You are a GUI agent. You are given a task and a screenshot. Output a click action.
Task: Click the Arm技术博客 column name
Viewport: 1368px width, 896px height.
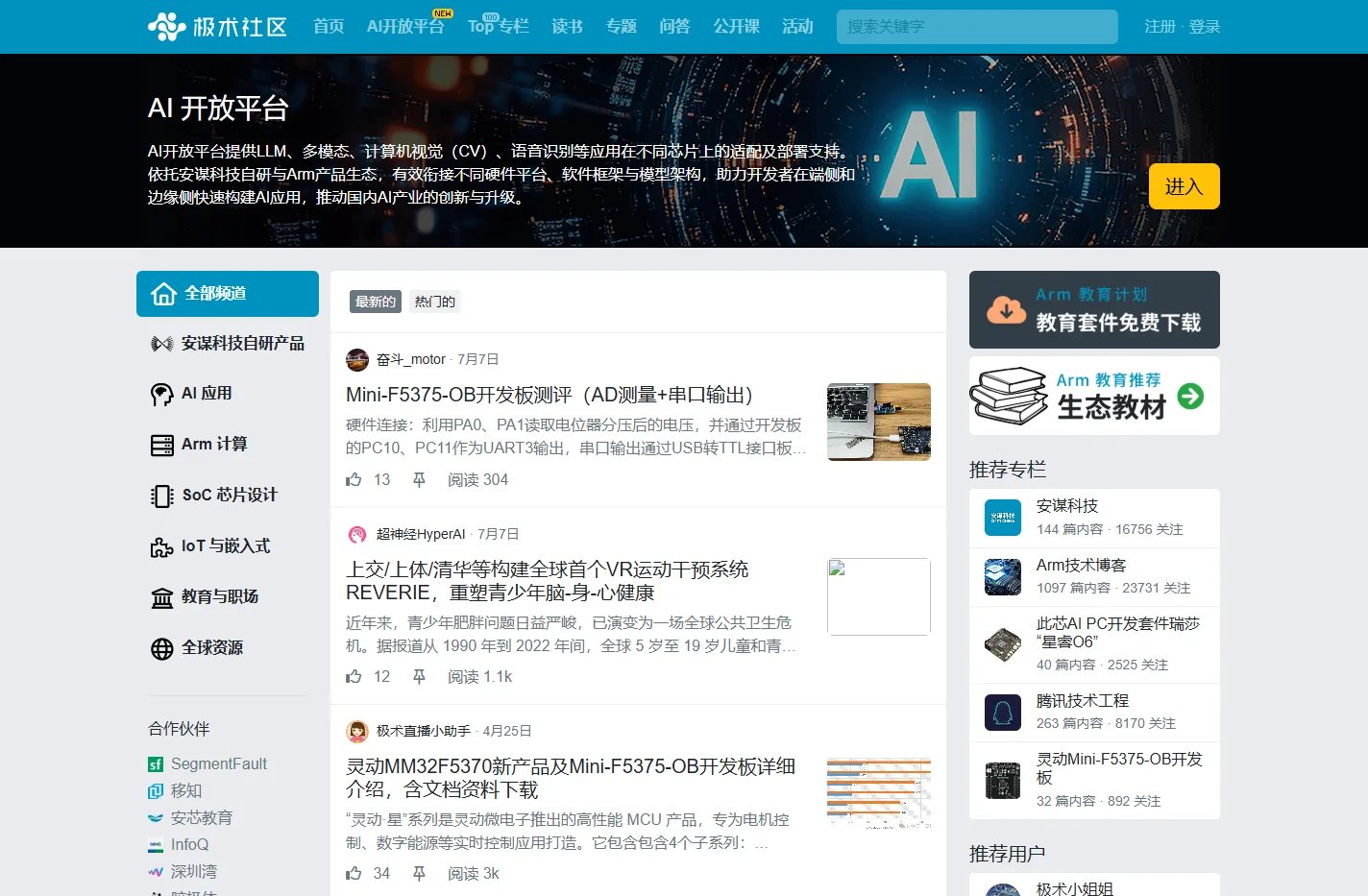tap(1082, 565)
